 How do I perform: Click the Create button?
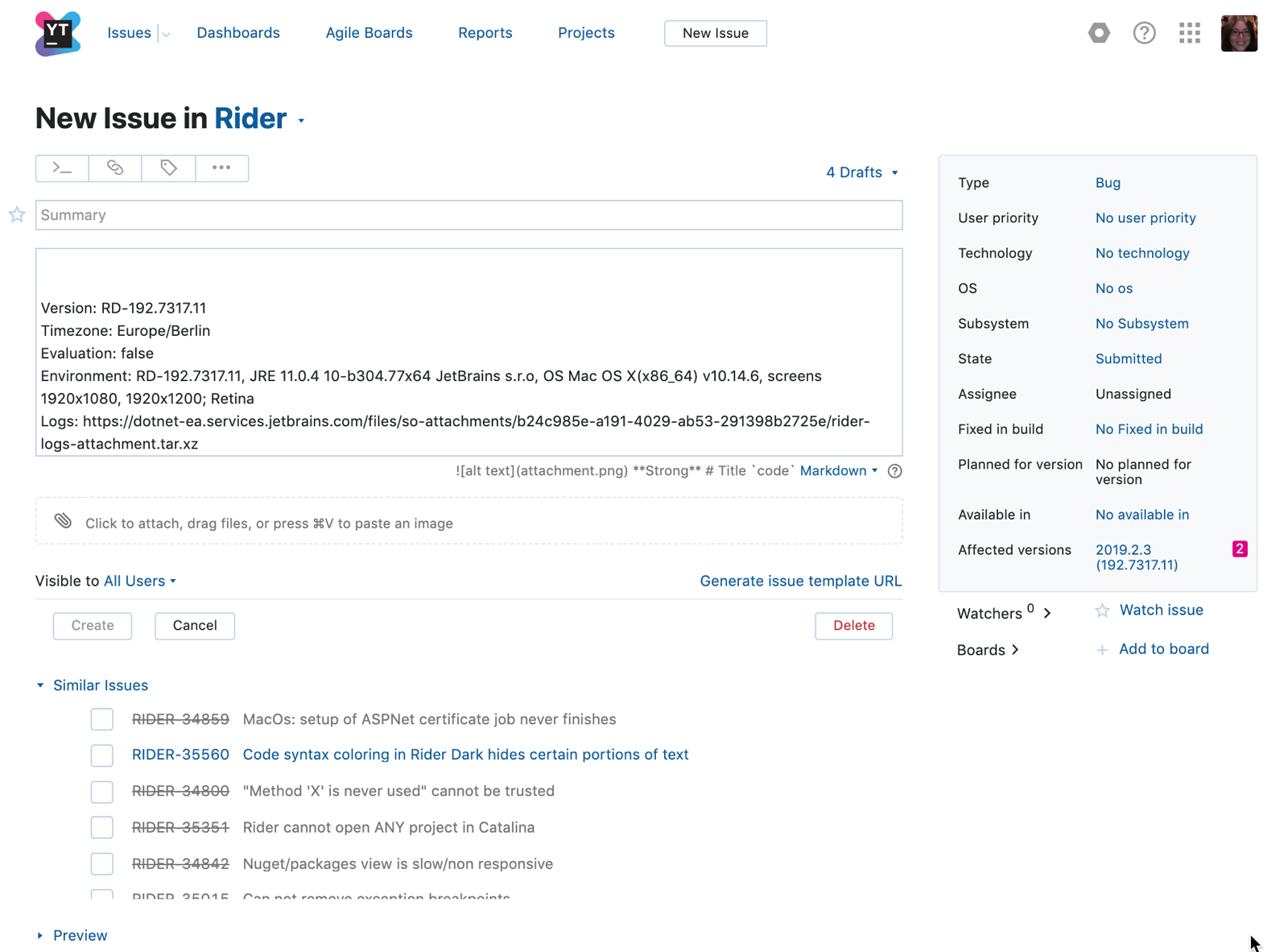93,626
